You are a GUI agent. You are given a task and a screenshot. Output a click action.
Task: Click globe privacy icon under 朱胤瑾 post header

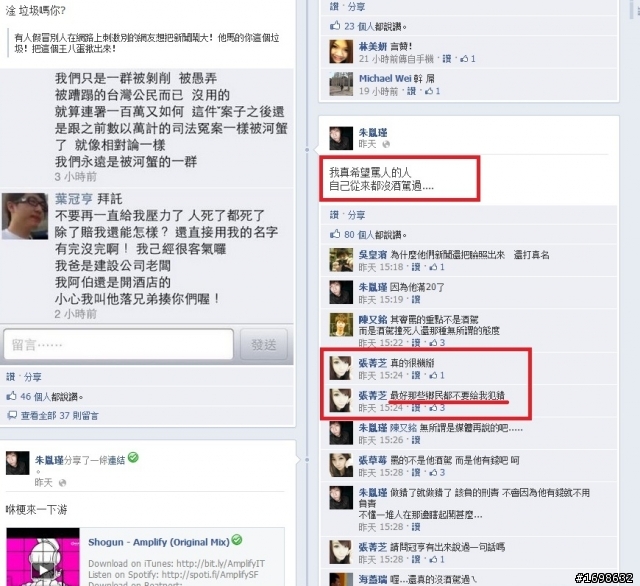(x=386, y=144)
